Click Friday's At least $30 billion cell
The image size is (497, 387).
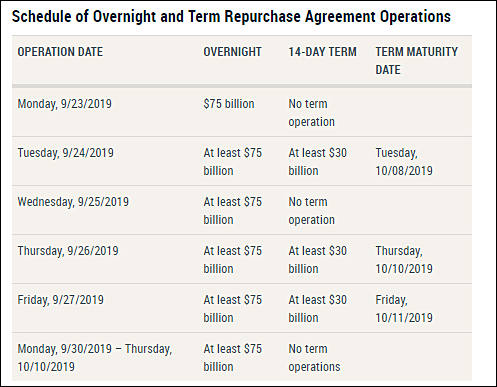click(x=317, y=309)
